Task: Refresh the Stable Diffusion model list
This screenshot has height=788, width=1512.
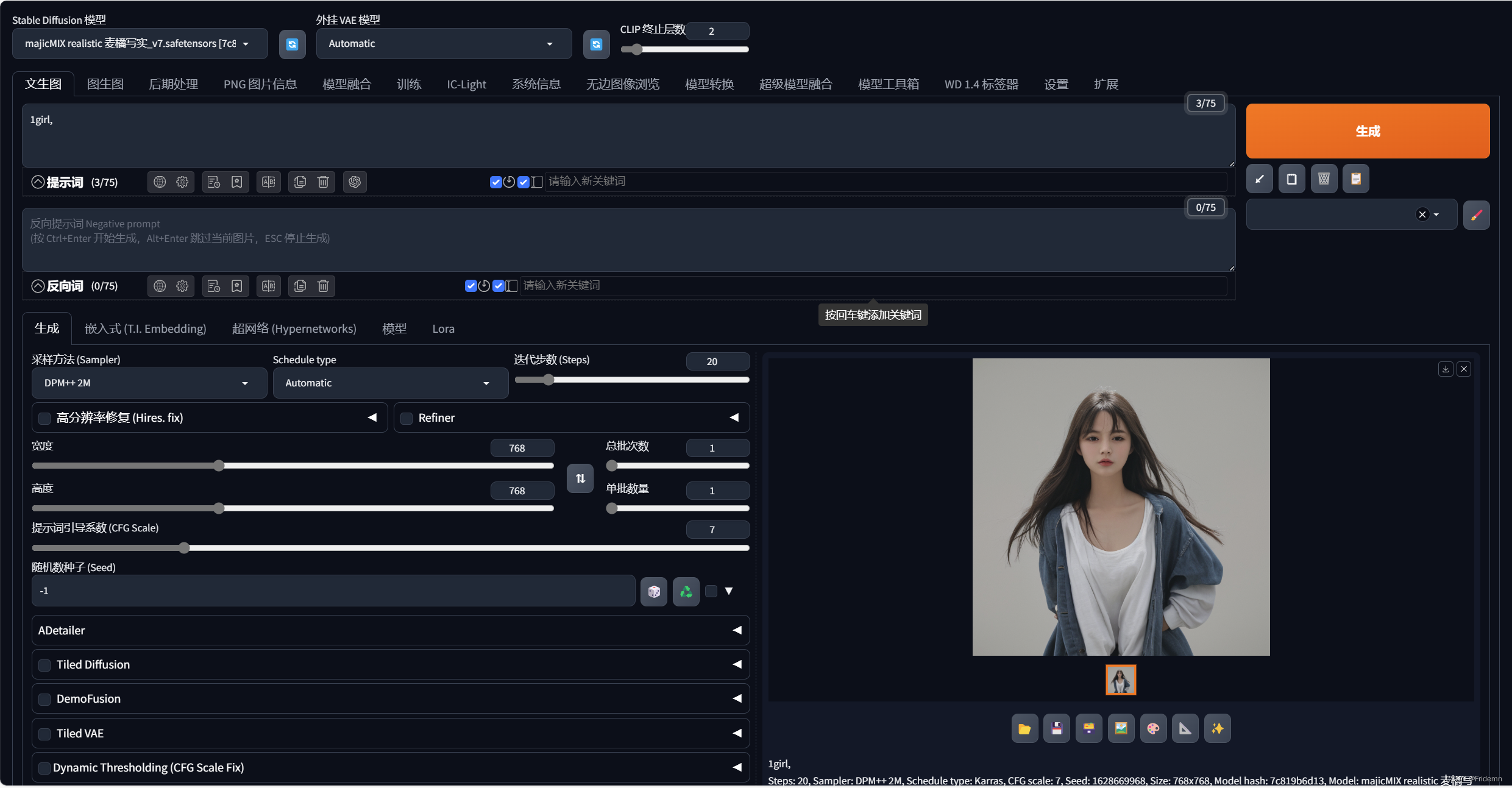Action: 292,44
